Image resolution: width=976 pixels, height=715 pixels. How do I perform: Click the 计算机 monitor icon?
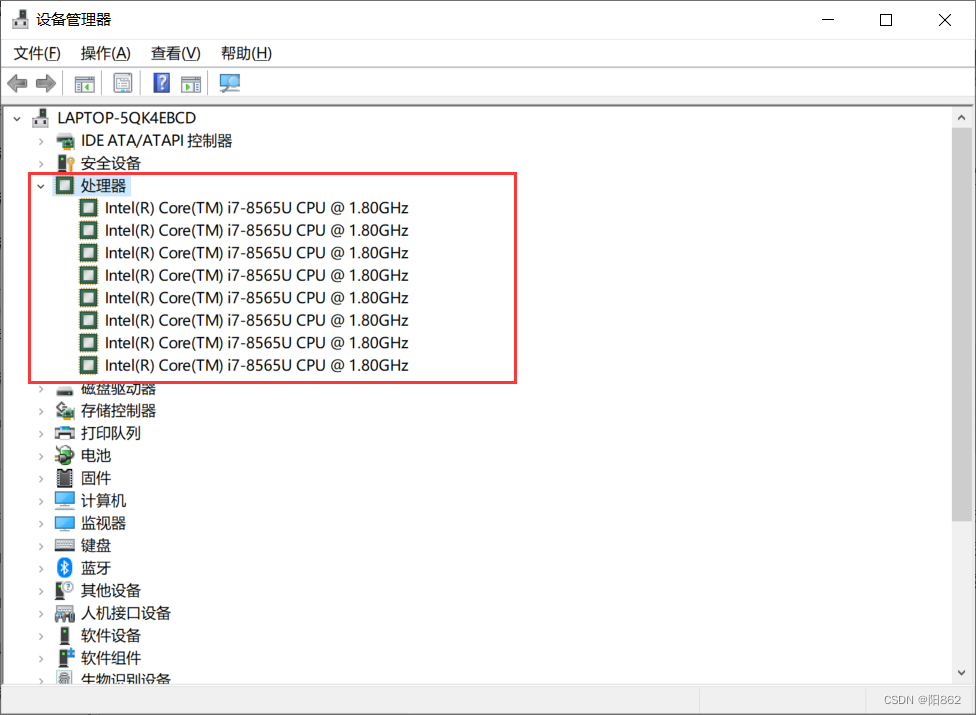pos(65,500)
